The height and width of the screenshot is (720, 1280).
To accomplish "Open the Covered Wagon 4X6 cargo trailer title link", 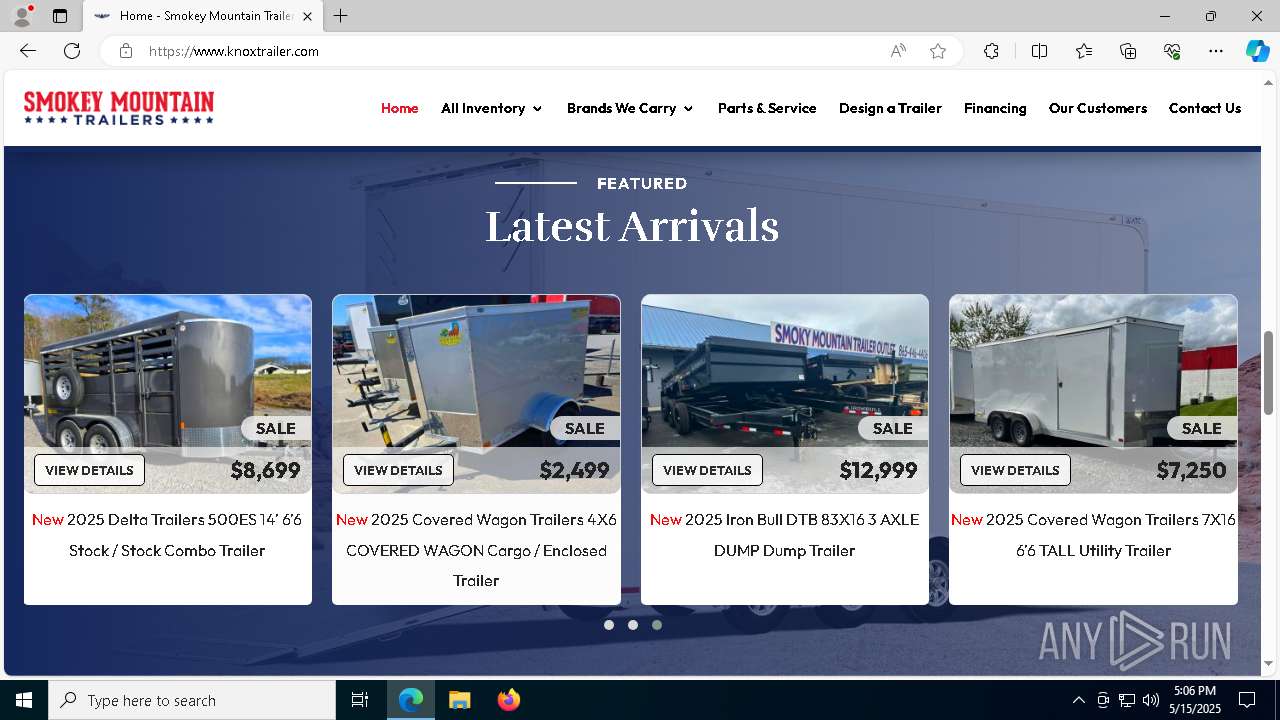I will click(x=476, y=550).
